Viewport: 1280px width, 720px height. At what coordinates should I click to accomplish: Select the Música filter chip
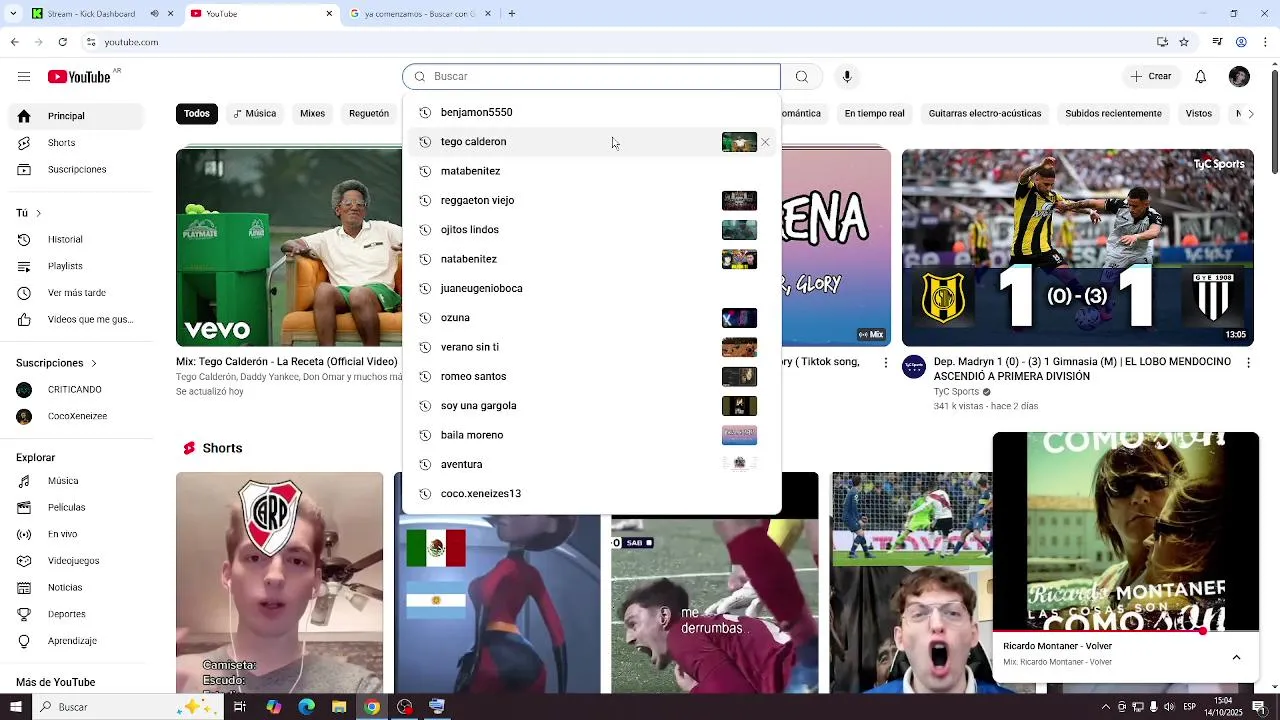(254, 114)
